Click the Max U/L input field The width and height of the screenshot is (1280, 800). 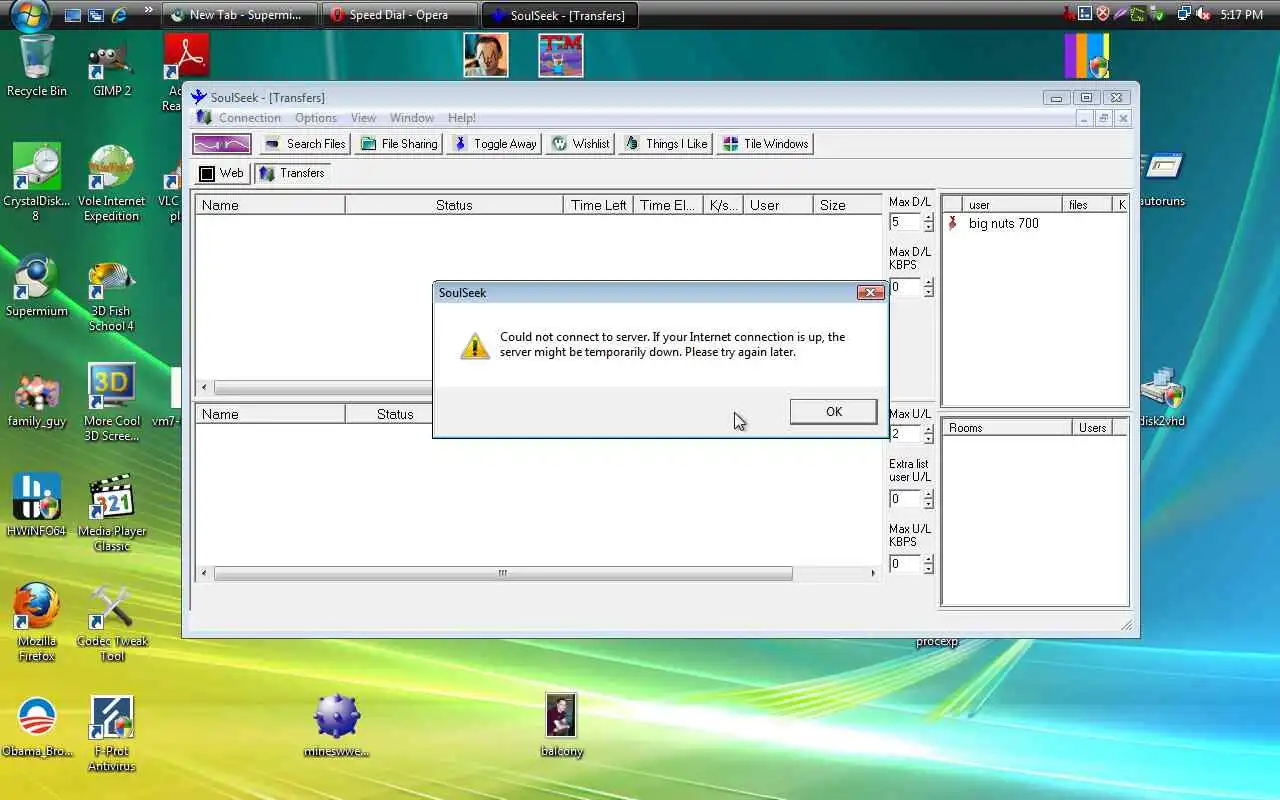pos(905,434)
